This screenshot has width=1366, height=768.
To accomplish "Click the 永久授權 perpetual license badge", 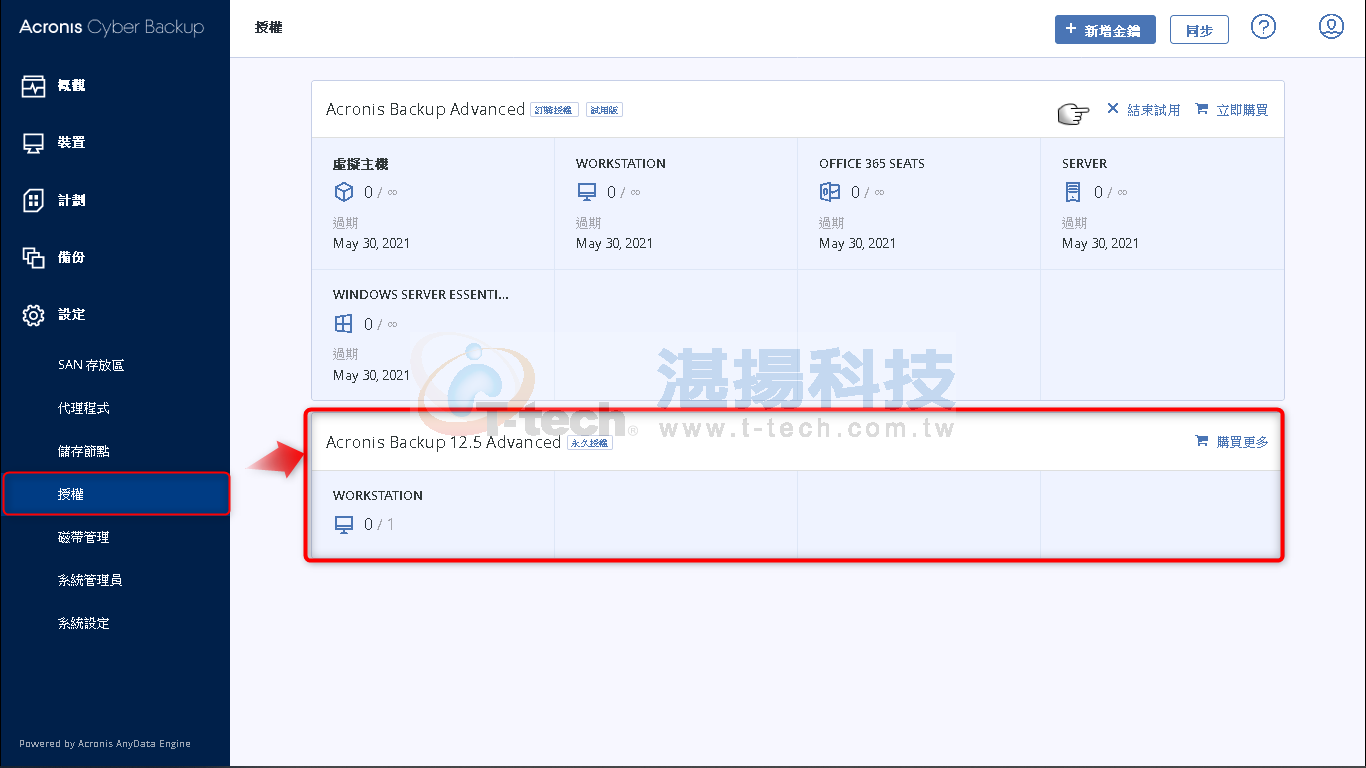I will (x=590, y=442).
